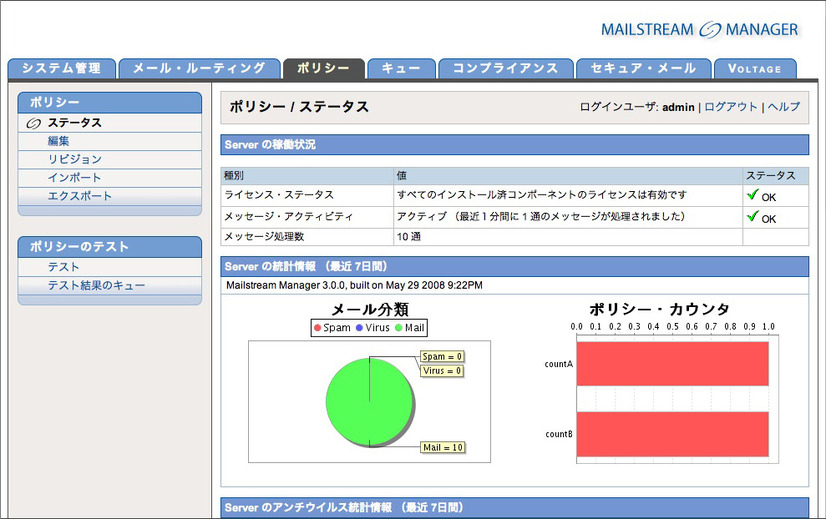The width and height of the screenshot is (826, 519).
Task: Select the ポリシー tab
Action: pyautogui.click(x=323, y=68)
